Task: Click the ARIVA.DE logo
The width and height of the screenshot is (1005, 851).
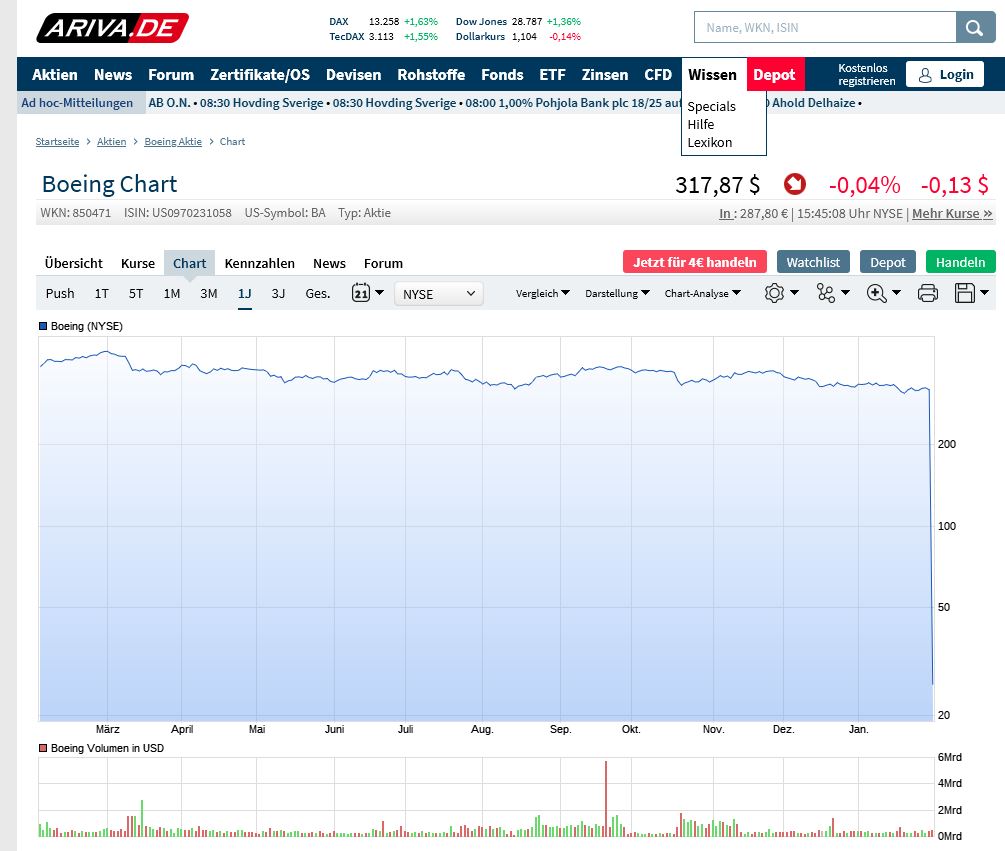Action: pyautogui.click(x=112, y=28)
